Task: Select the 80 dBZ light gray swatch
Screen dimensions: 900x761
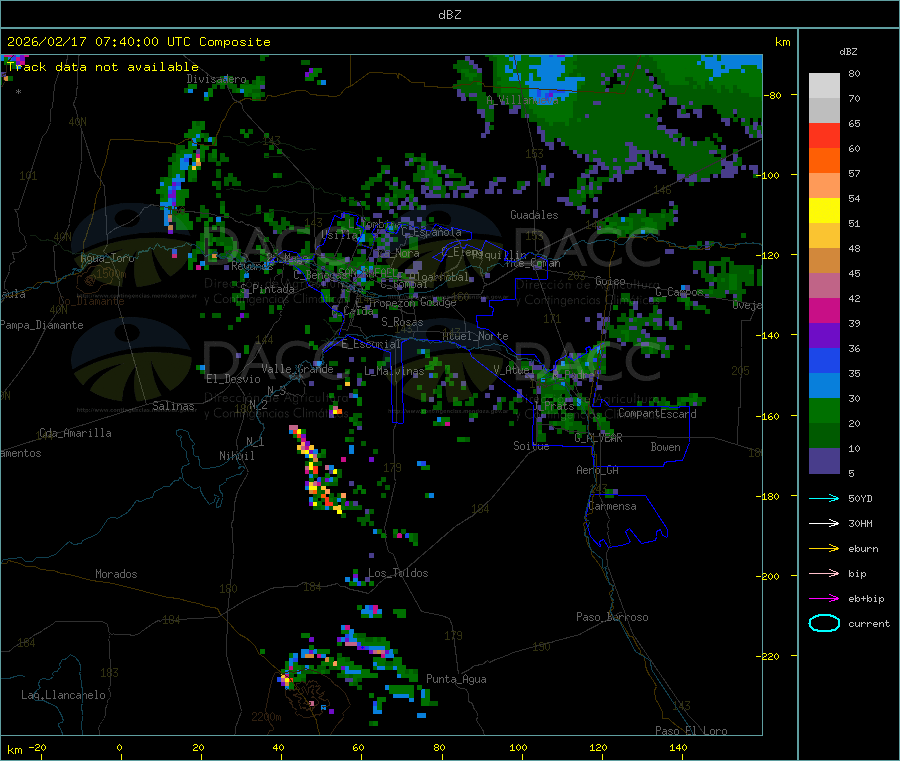Action: [824, 86]
